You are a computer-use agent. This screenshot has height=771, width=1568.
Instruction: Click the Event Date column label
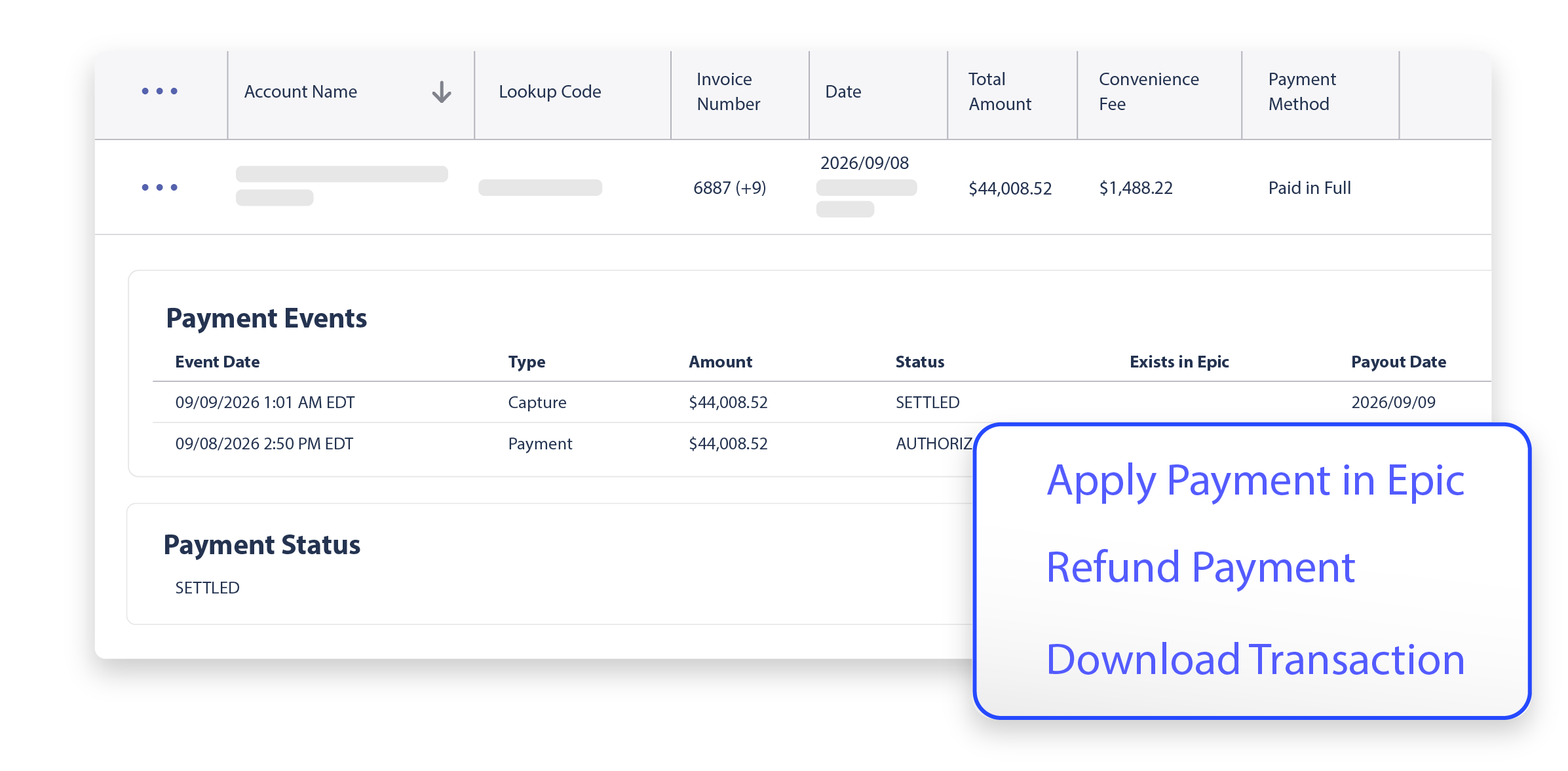click(217, 362)
